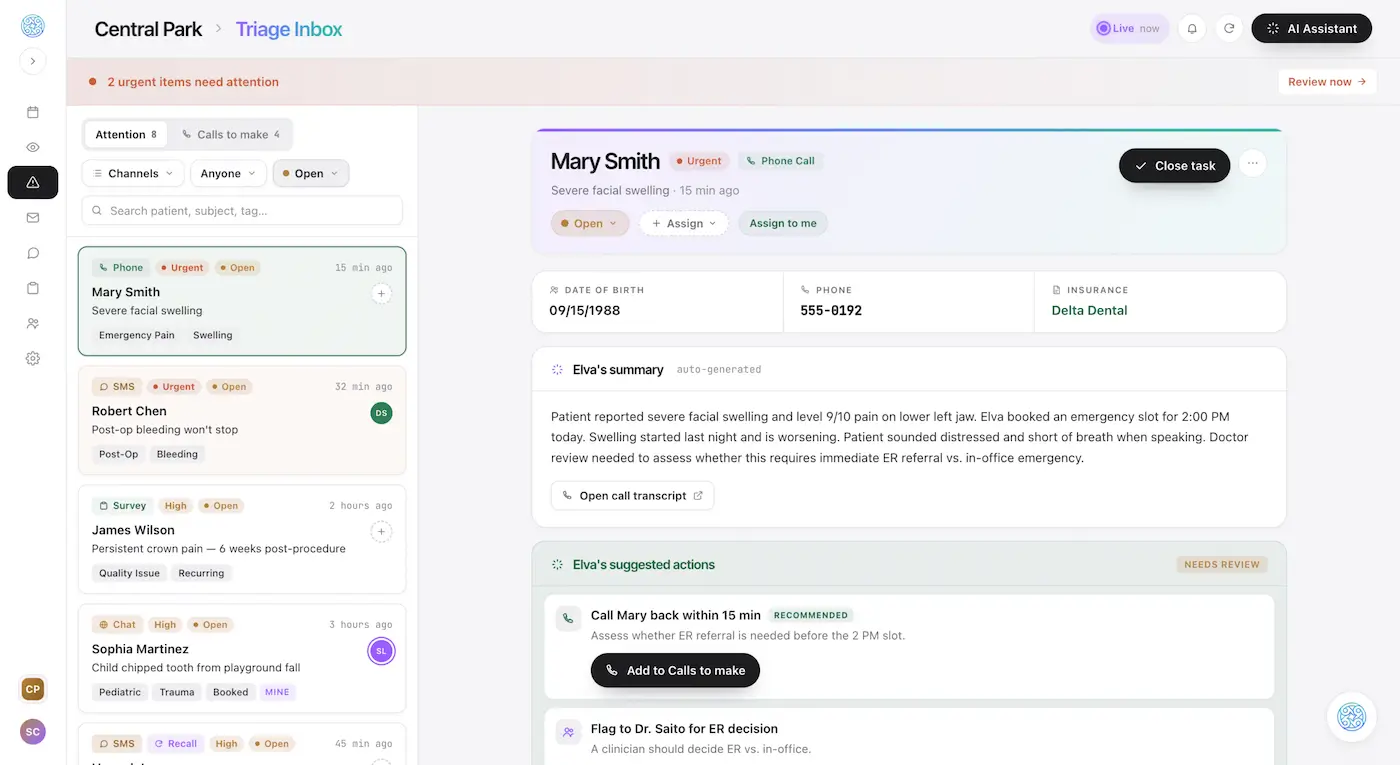Select the Robert Chen inbox card

[242, 420]
